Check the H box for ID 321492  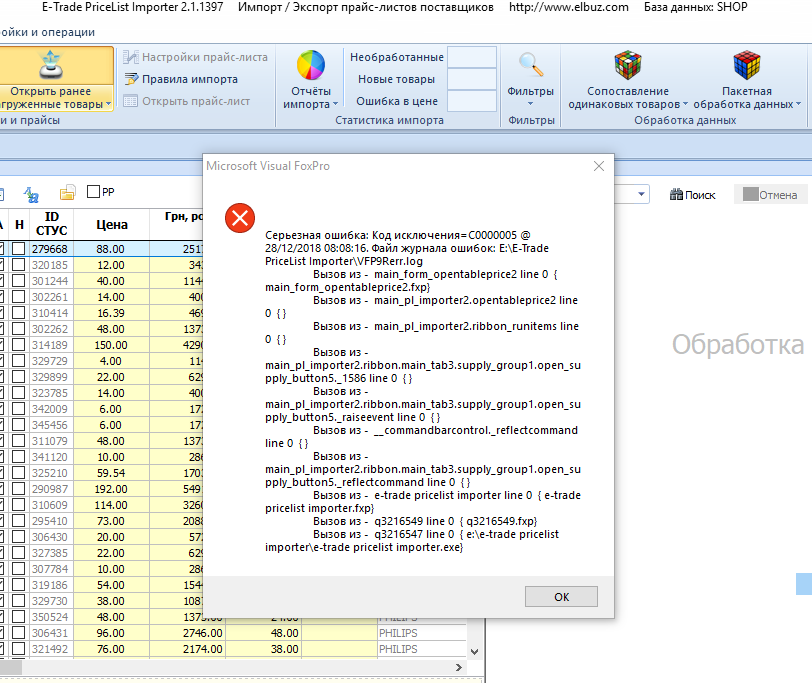pyautogui.click(x=19, y=649)
